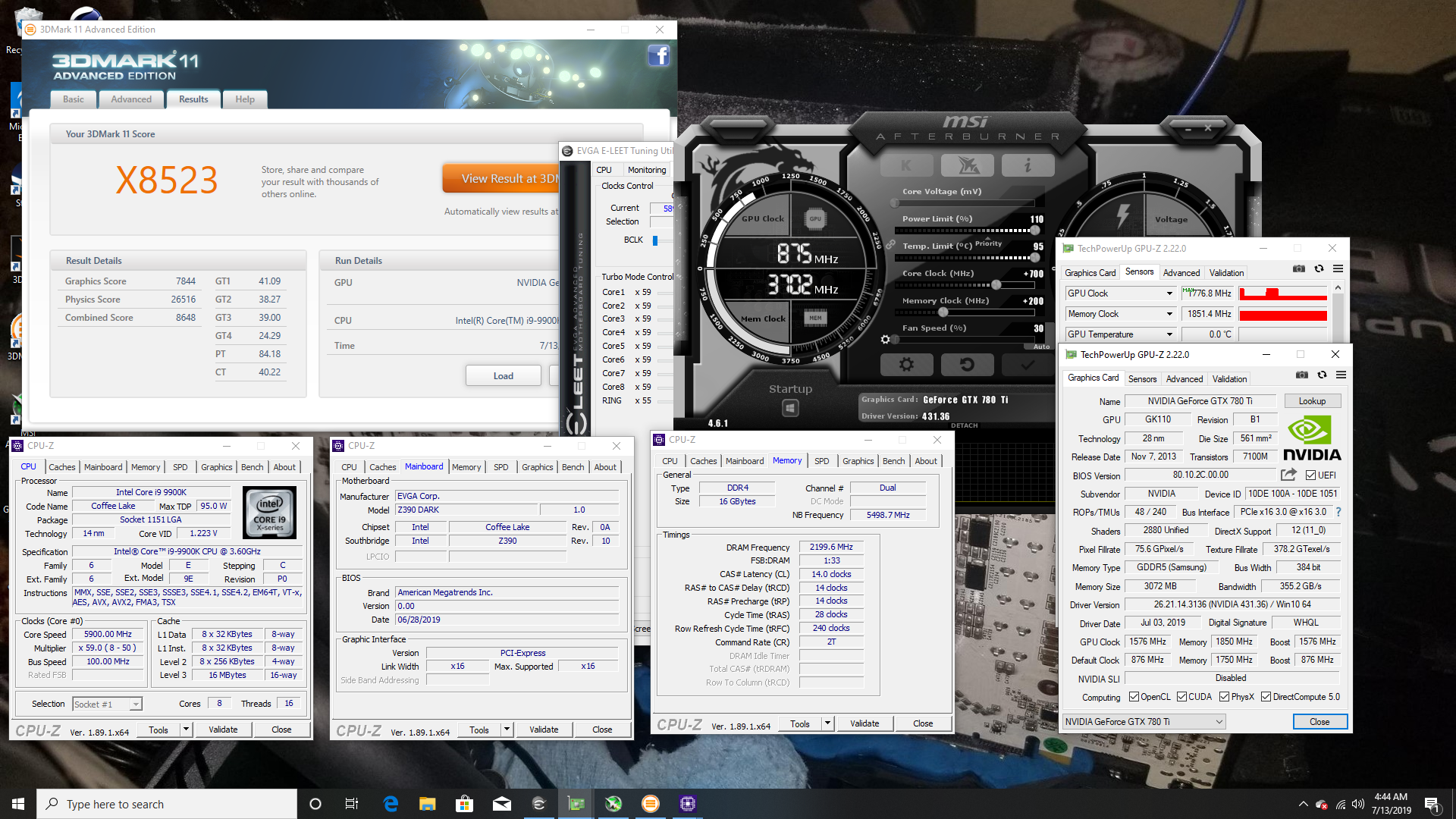Open Caches tab in CPU-Z CPU window
This screenshot has width=1456, height=819.
pyautogui.click(x=61, y=467)
